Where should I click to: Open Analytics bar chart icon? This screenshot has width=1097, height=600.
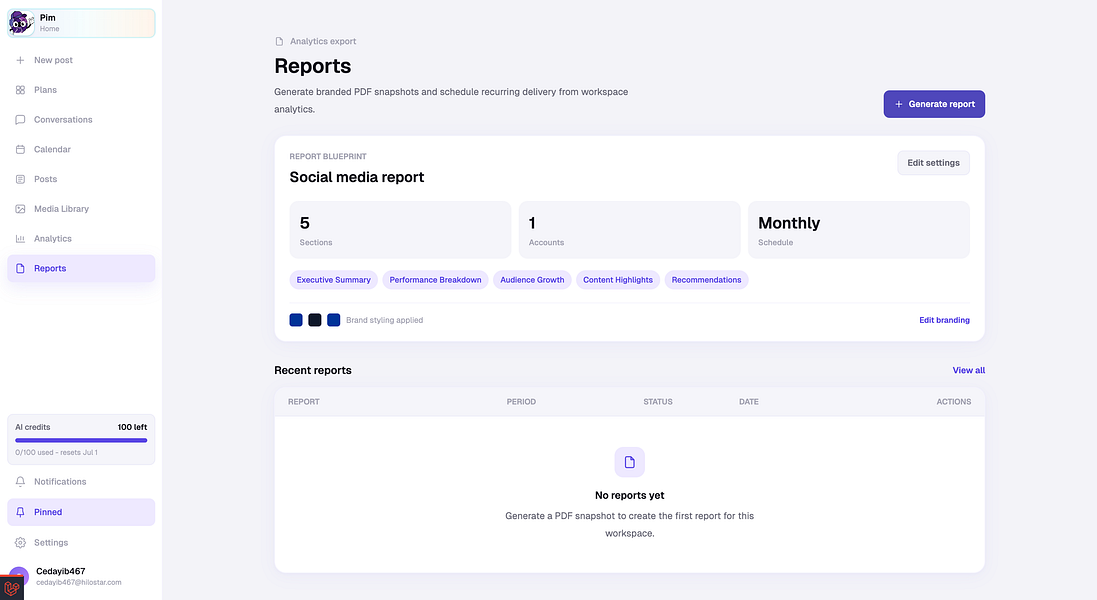pyautogui.click(x=20, y=238)
